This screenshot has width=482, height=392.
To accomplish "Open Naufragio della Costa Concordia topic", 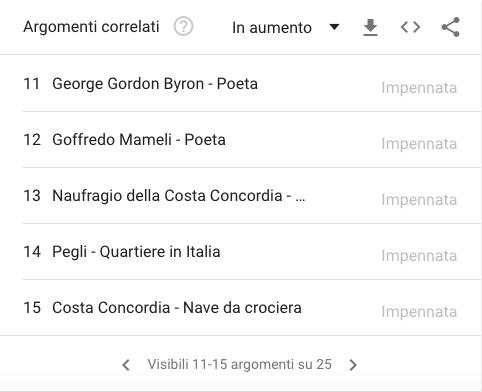I will [179, 195].
